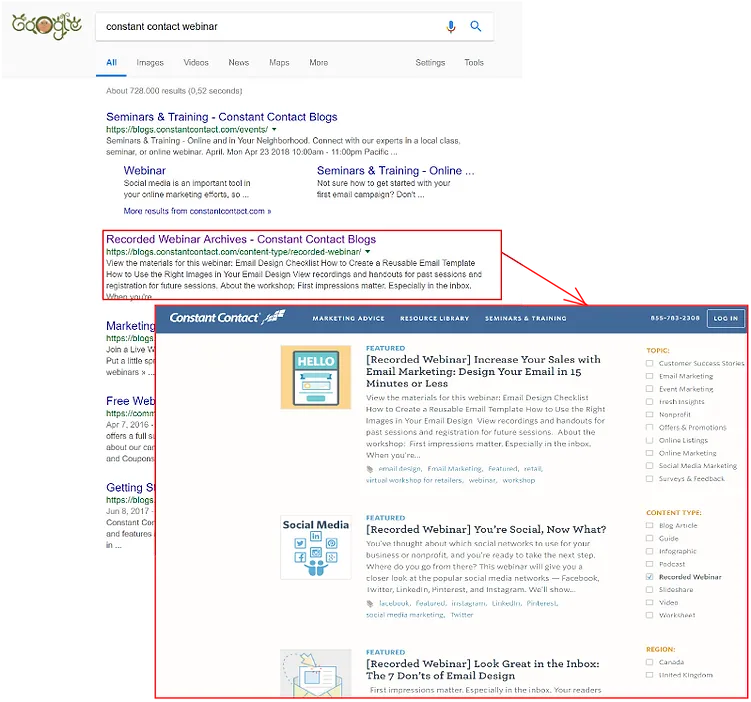The height and width of the screenshot is (702, 751).
Task: Open the envelope email thumbnail
Action: click(316, 672)
